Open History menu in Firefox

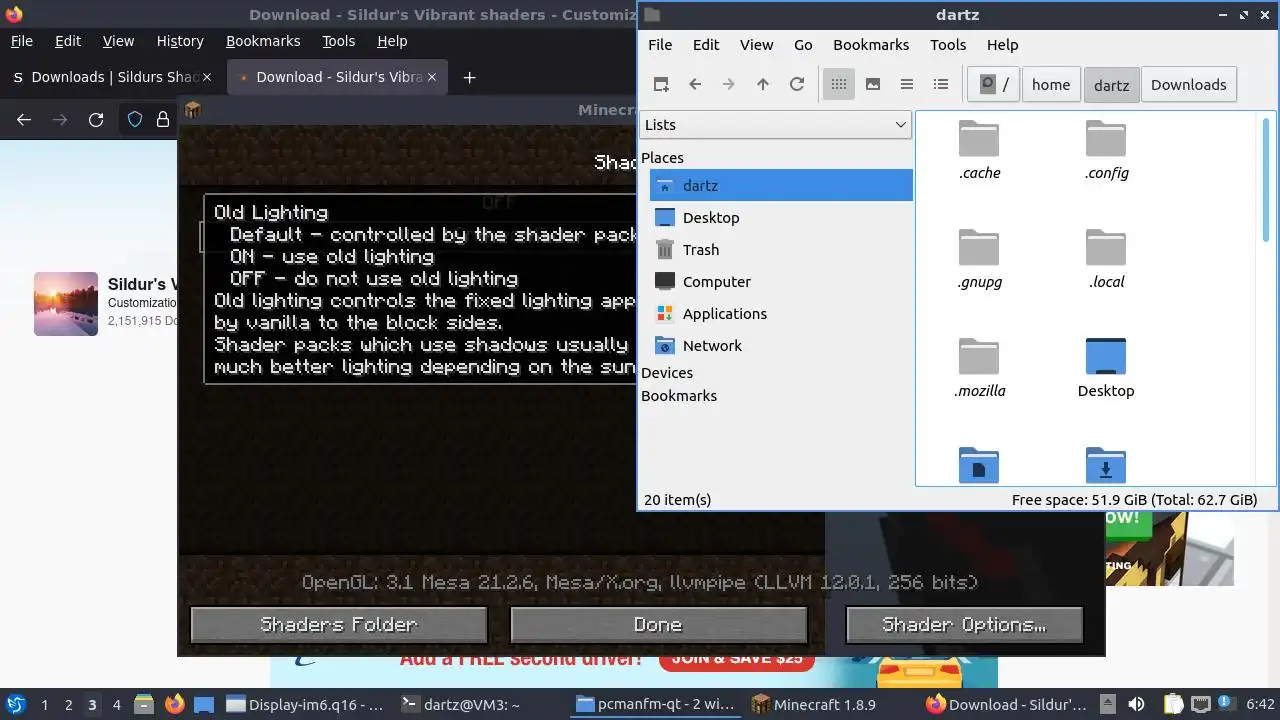pos(180,41)
